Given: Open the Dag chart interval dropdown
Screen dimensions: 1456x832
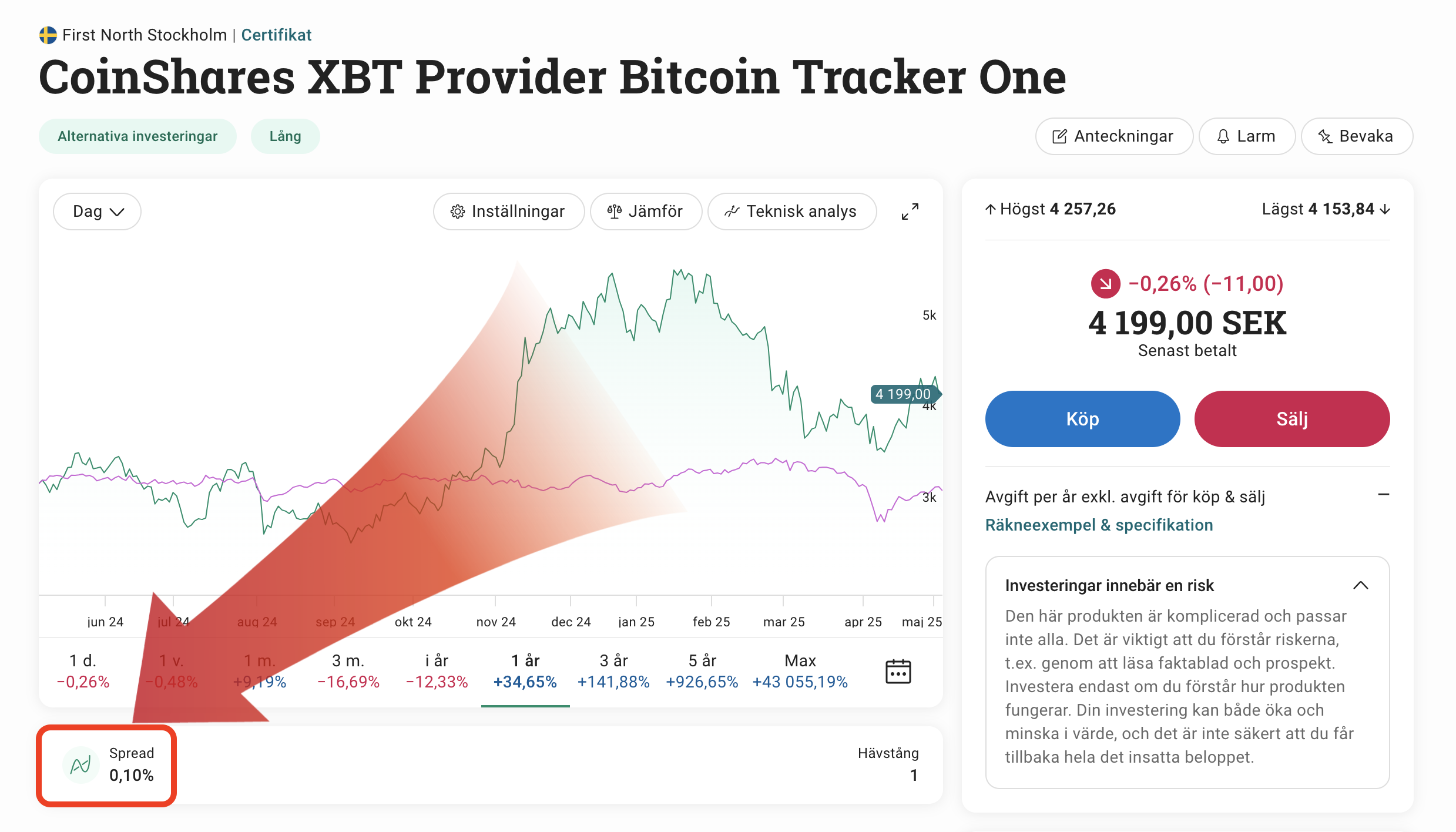Looking at the screenshot, I should click(x=98, y=212).
